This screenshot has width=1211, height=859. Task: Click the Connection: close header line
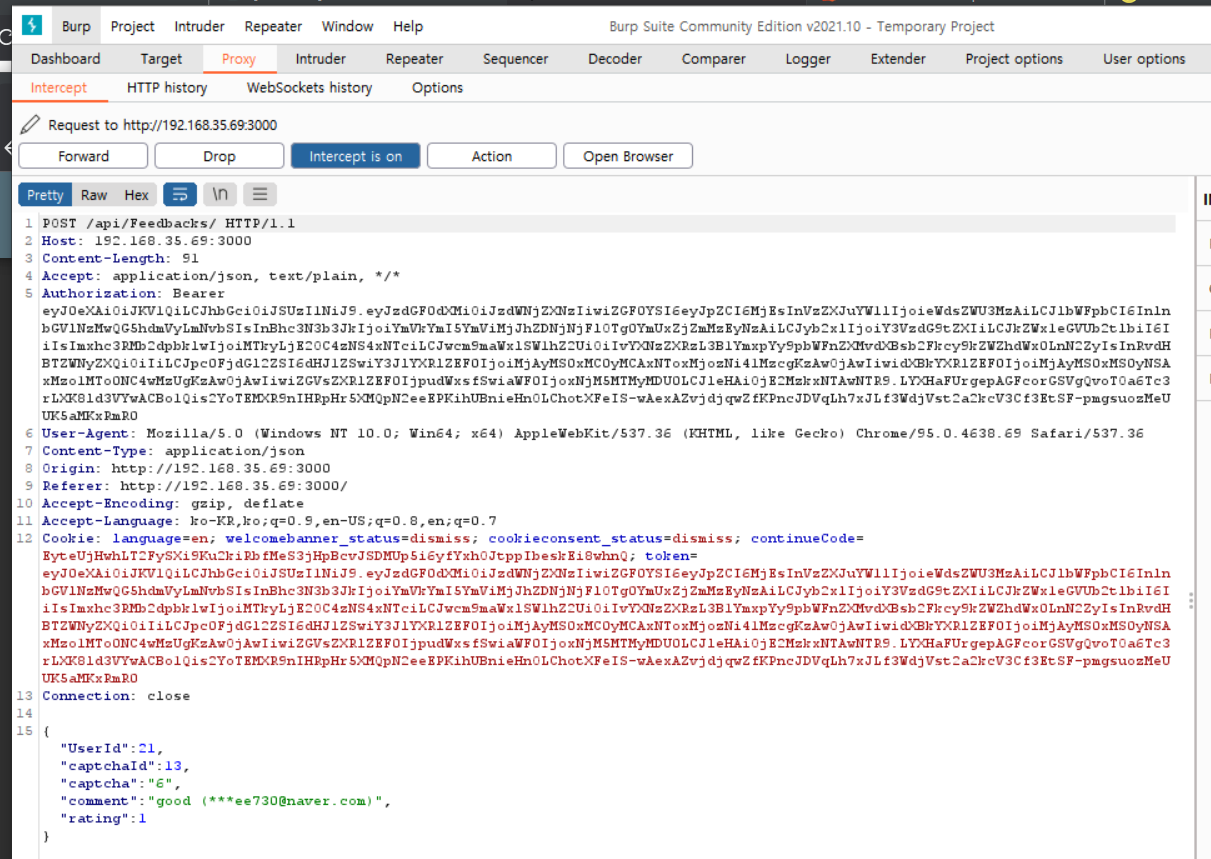116,696
